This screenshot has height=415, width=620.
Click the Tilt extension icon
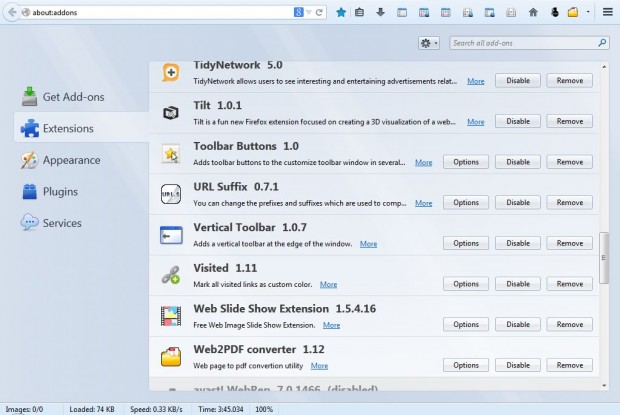[x=171, y=113]
